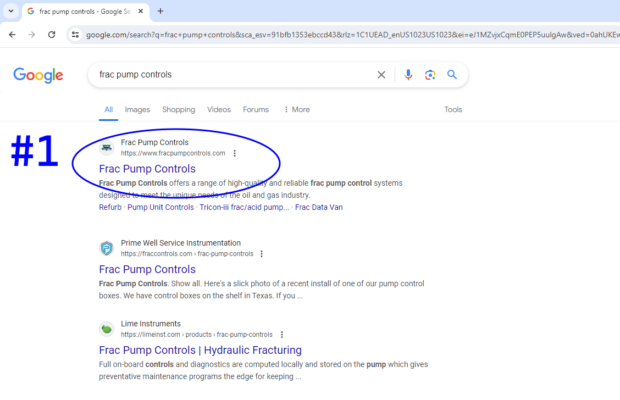This screenshot has height=400, width=620.
Task: Reload the current page
Action: (53, 34)
